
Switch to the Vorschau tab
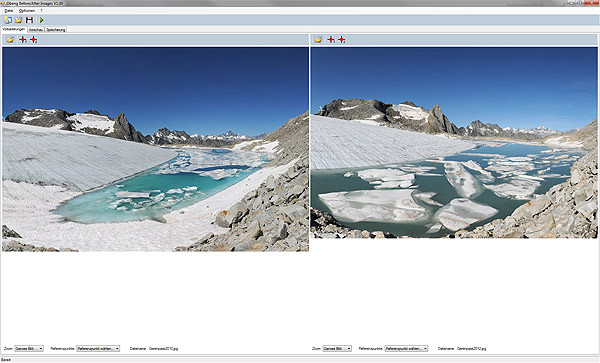[x=36, y=29]
